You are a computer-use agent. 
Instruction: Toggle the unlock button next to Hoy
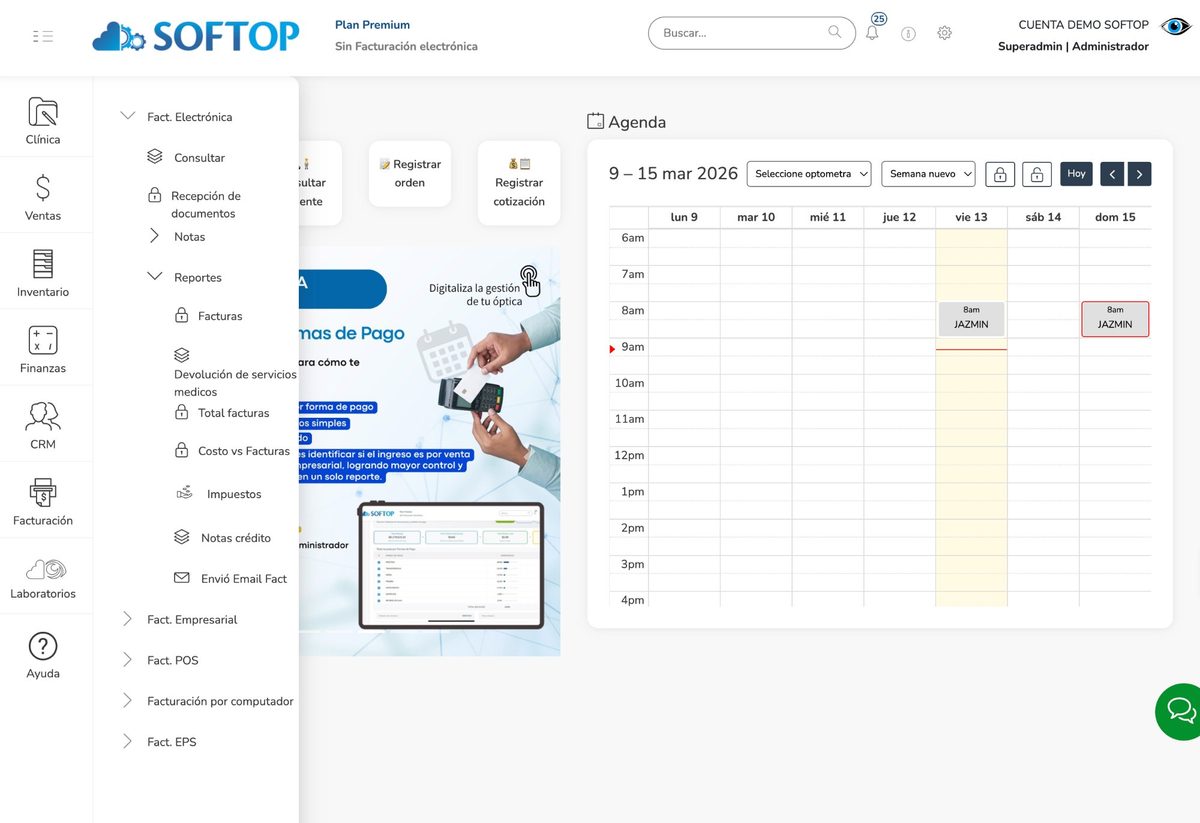tap(1037, 173)
